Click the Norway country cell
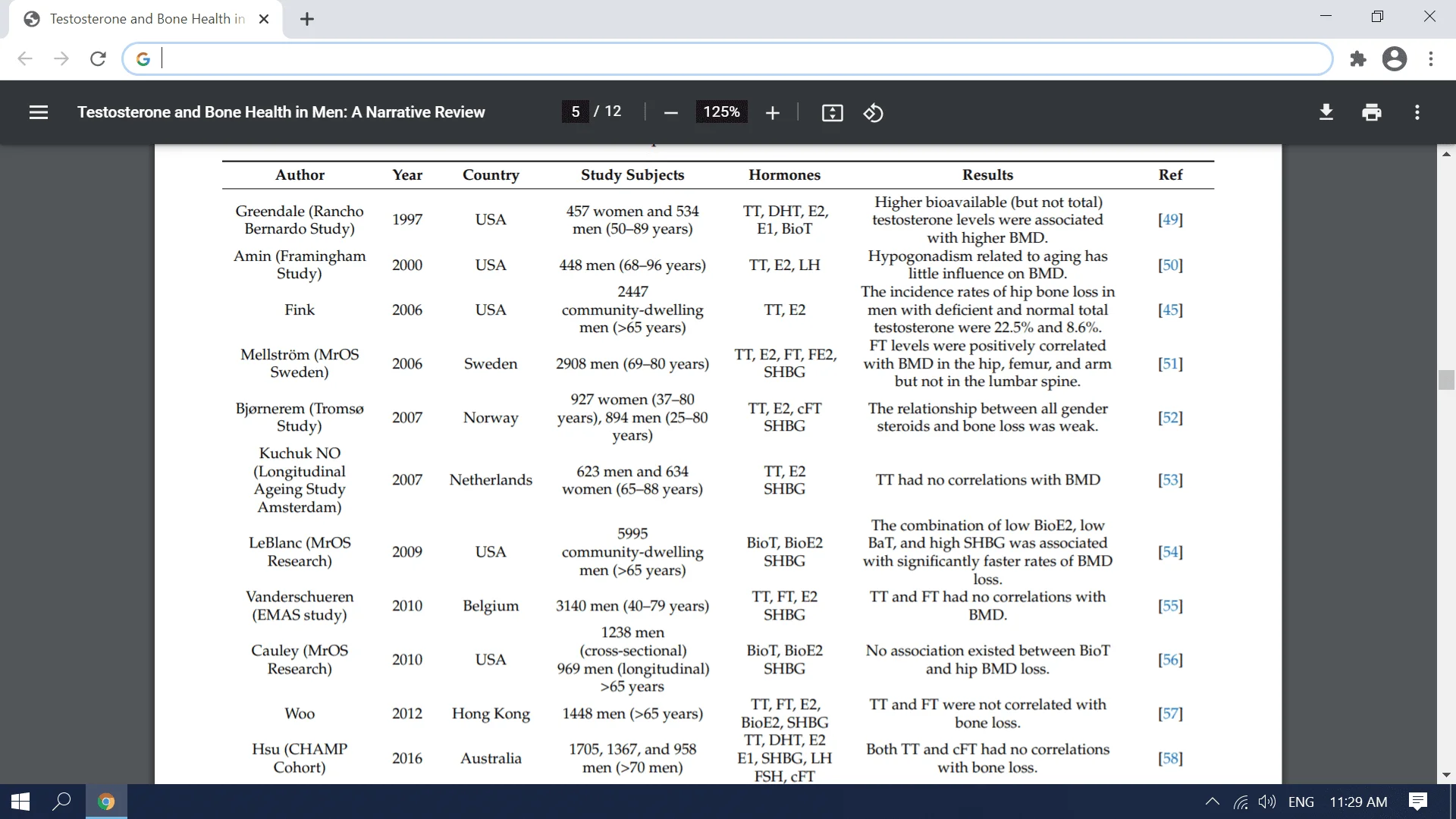1456x819 pixels. [491, 417]
